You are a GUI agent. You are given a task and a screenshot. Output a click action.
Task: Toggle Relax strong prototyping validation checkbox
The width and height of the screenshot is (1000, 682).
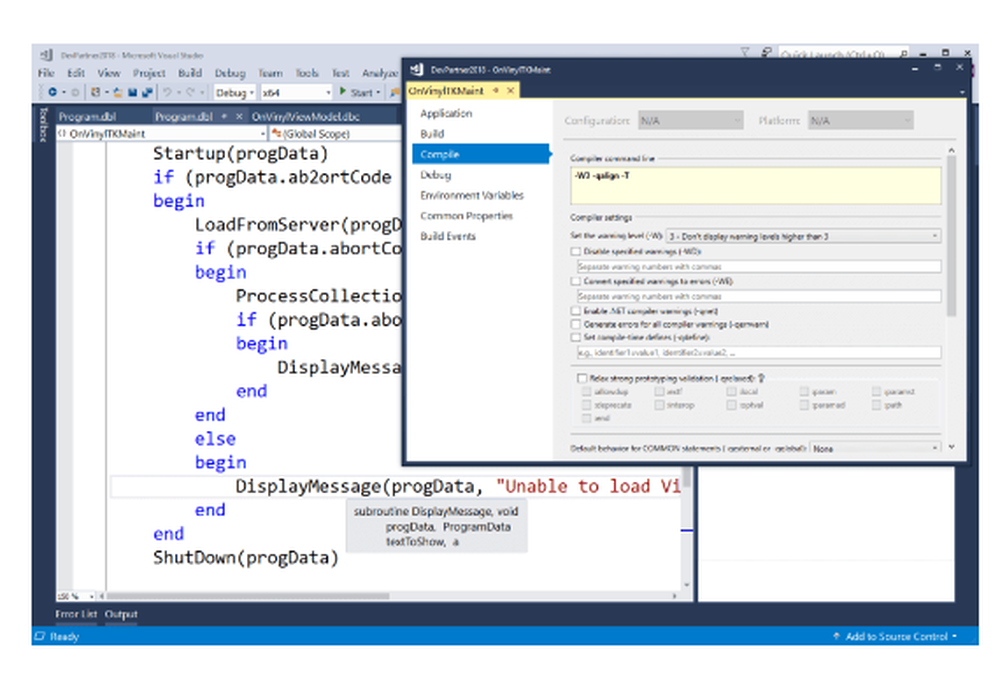pos(582,378)
